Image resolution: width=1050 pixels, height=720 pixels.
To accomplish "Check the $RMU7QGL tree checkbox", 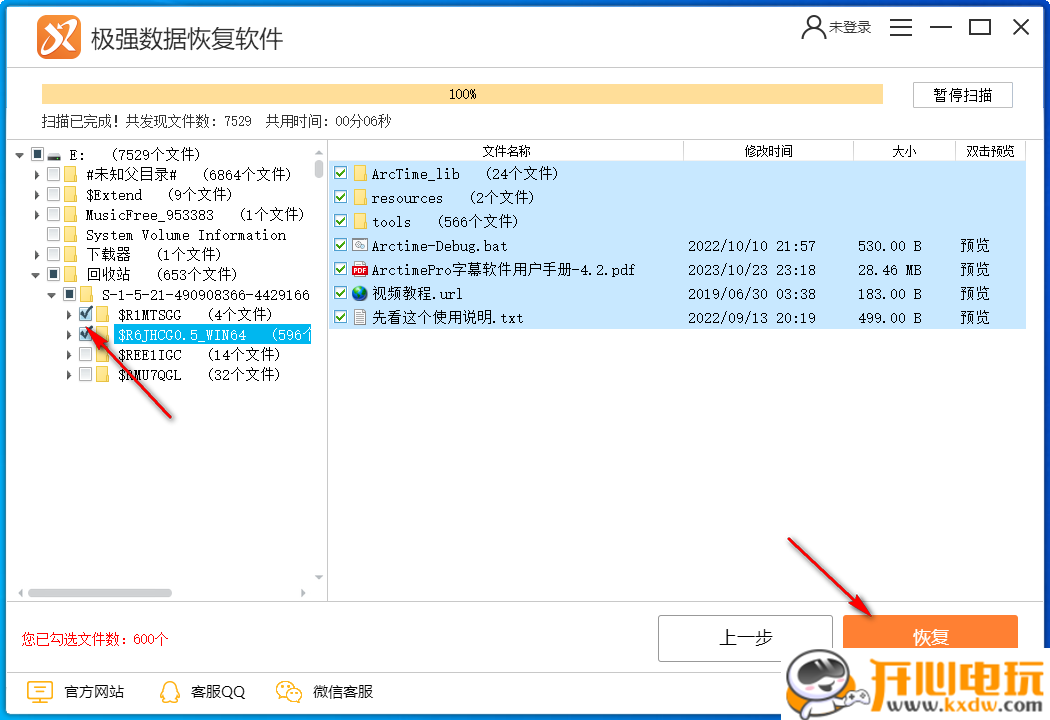I will (86, 374).
